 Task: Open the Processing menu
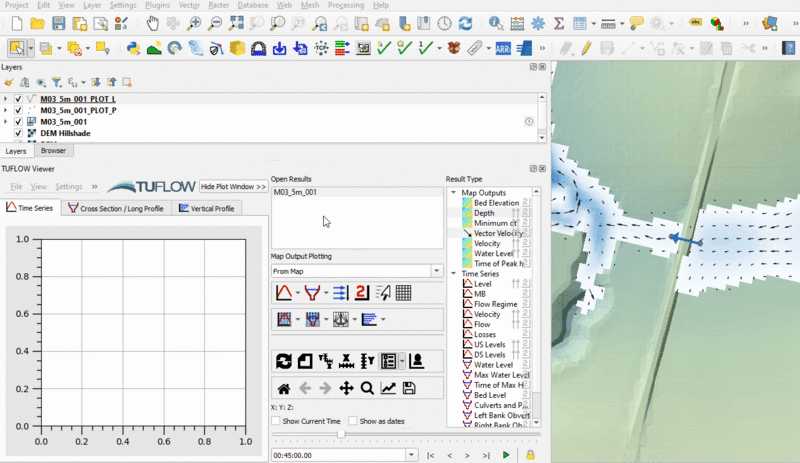pos(346,5)
